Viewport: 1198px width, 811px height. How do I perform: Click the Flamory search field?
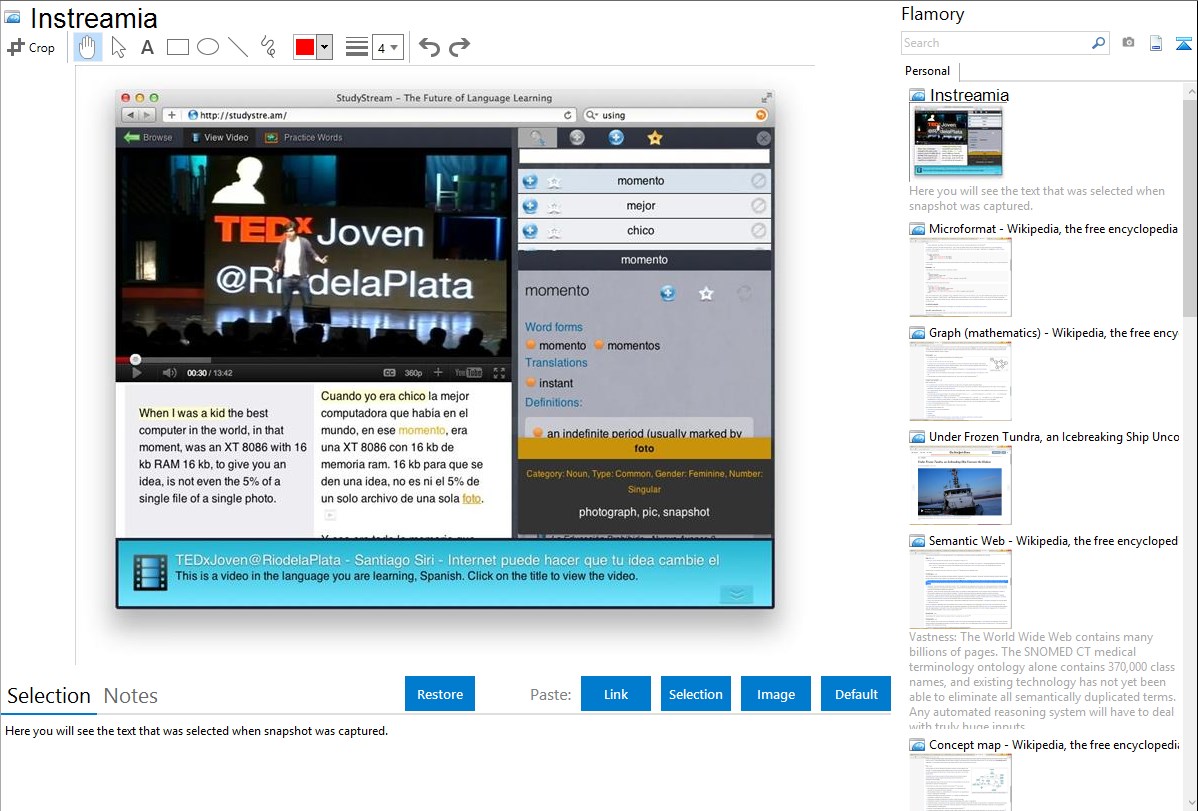click(996, 43)
